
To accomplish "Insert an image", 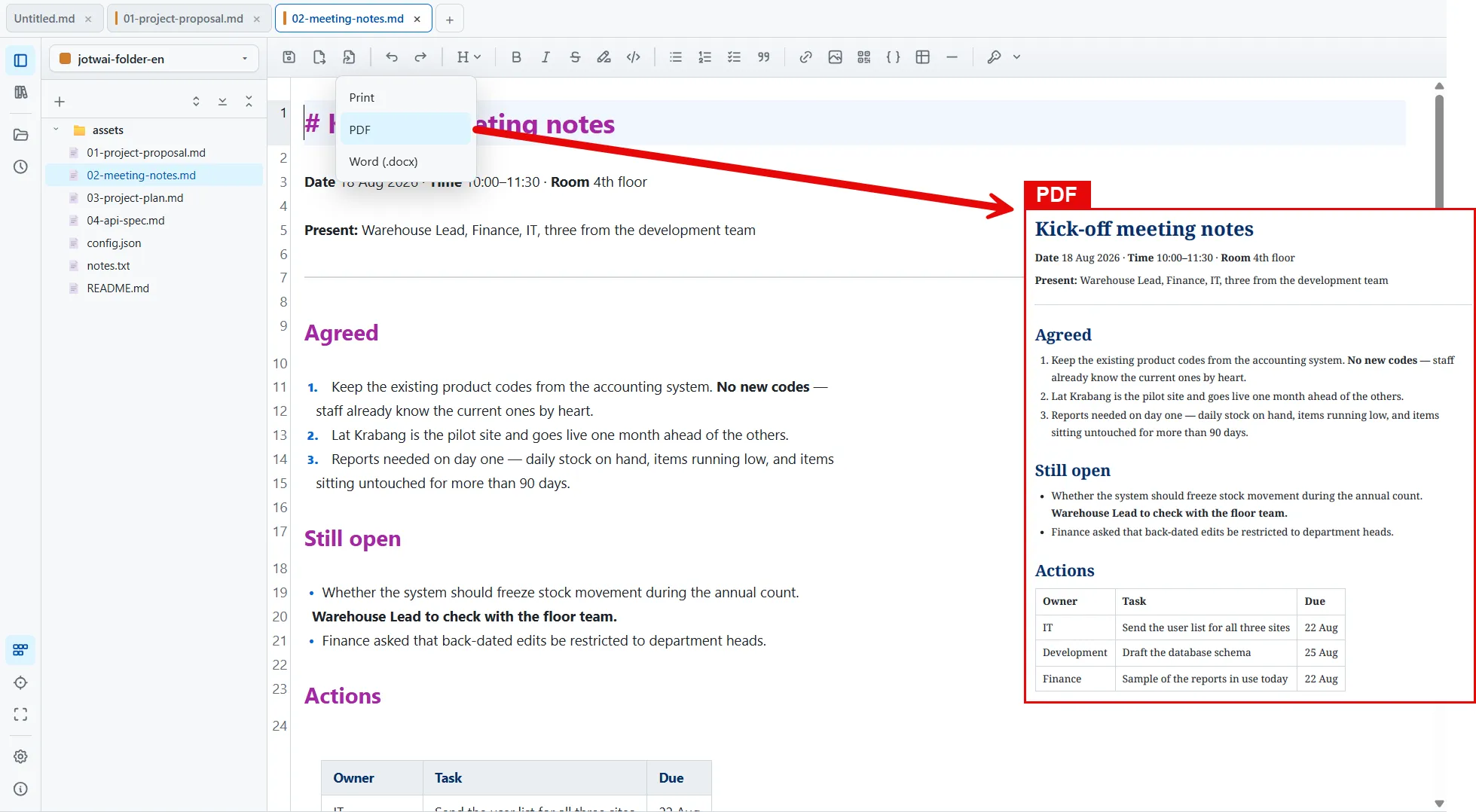I will 835,57.
